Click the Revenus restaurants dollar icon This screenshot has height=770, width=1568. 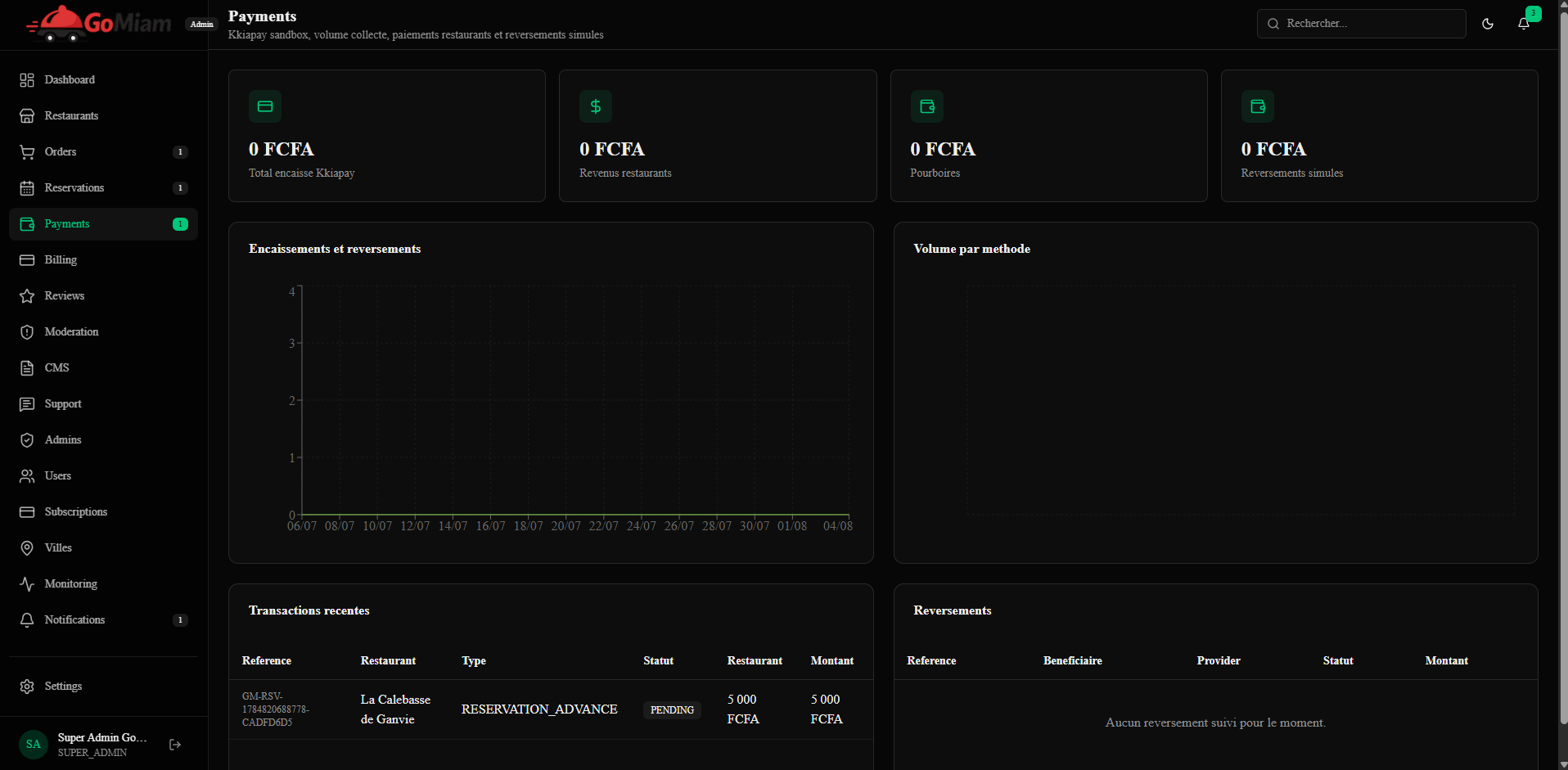596,106
